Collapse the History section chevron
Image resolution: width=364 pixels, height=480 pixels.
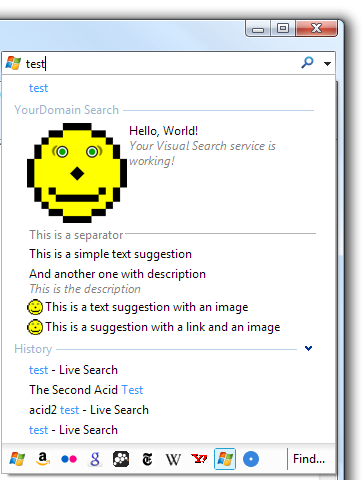308,348
